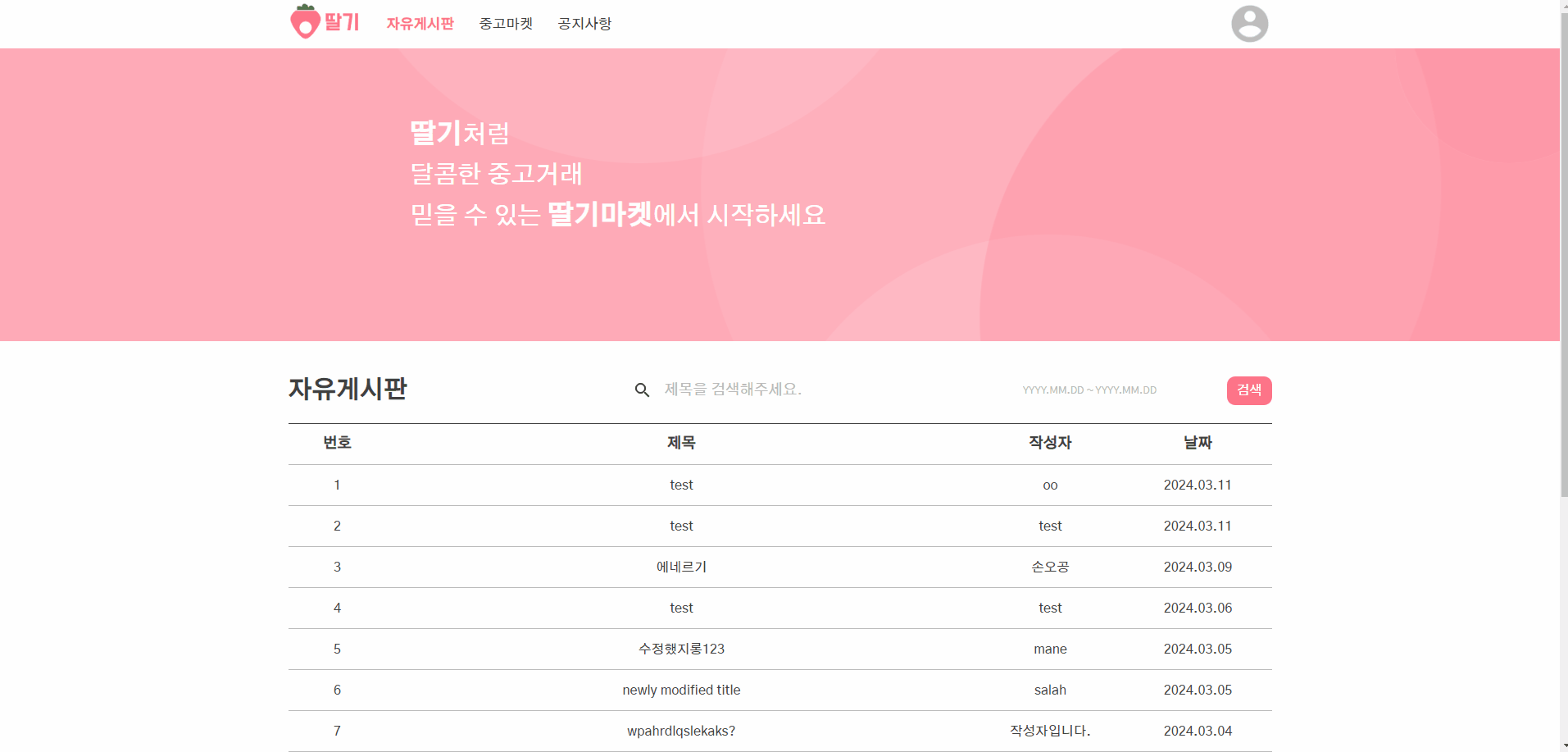Click date 2024.03.04
Image resolution: width=1568 pixels, height=752 pixels.
tap(1198, 731)
